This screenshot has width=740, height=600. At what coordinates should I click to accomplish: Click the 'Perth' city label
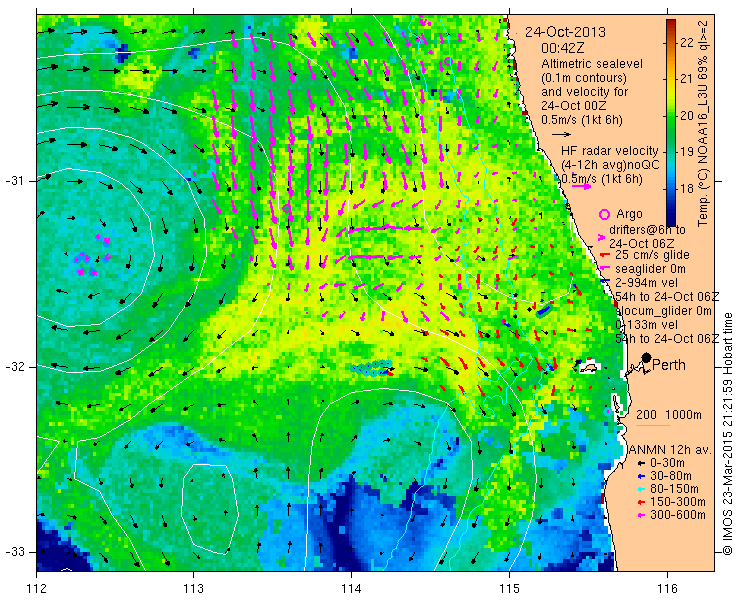click(x=669, y=365)
